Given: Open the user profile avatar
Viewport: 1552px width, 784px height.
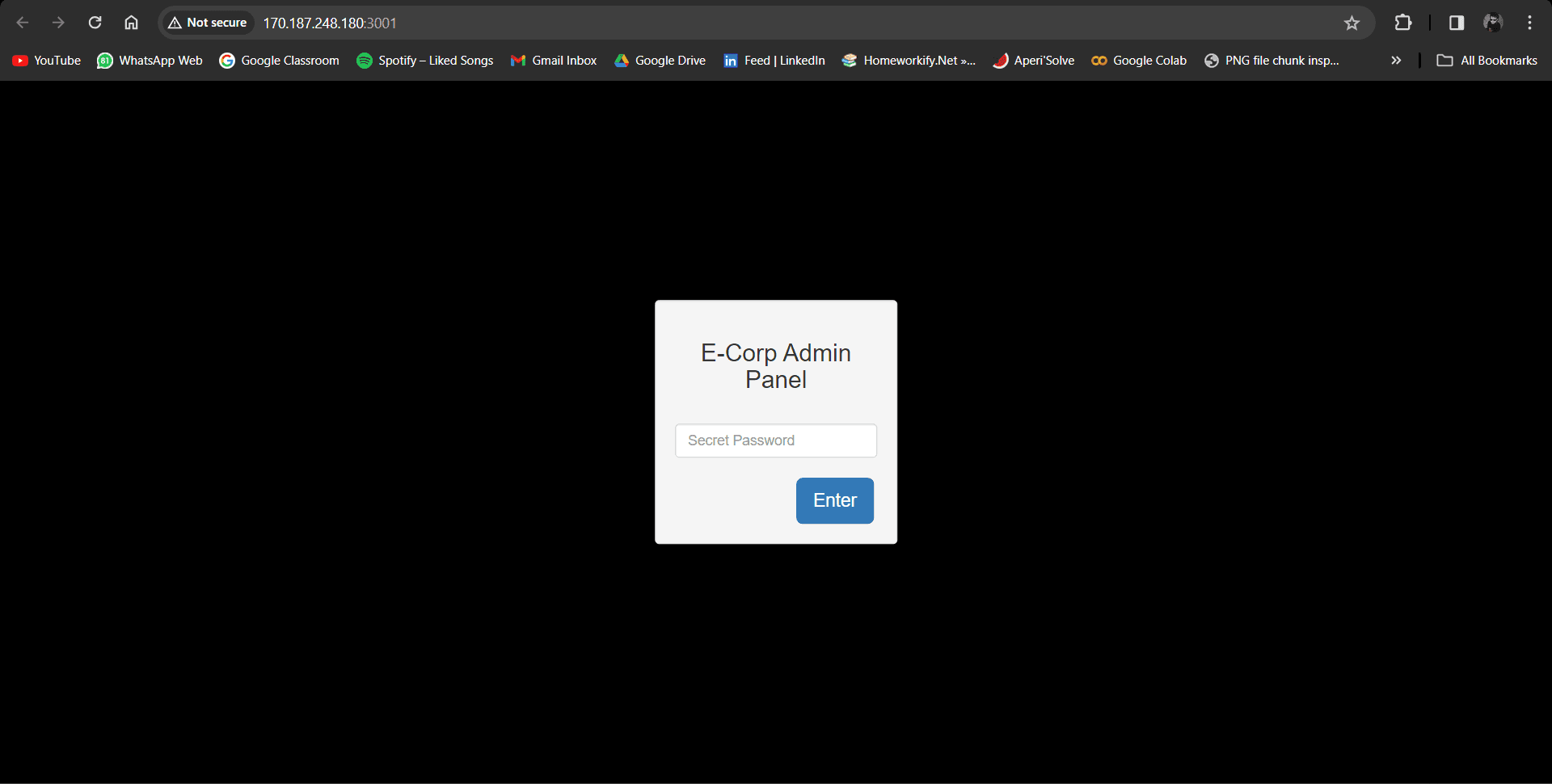Looking at the screenshot, I should pyautogui.click(x=1492, y=23).
